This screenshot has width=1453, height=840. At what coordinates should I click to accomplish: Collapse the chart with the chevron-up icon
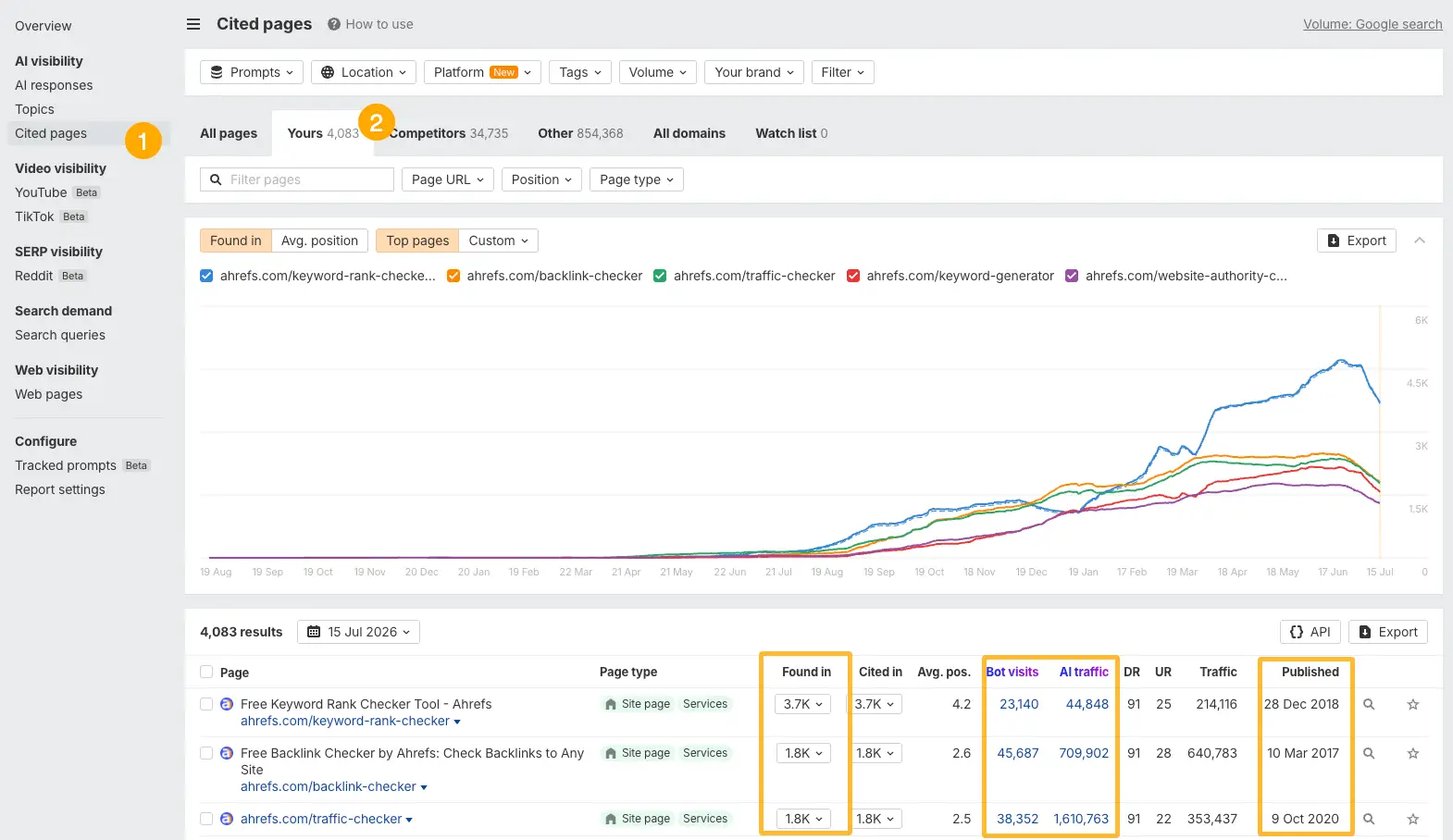(1420, 241)
